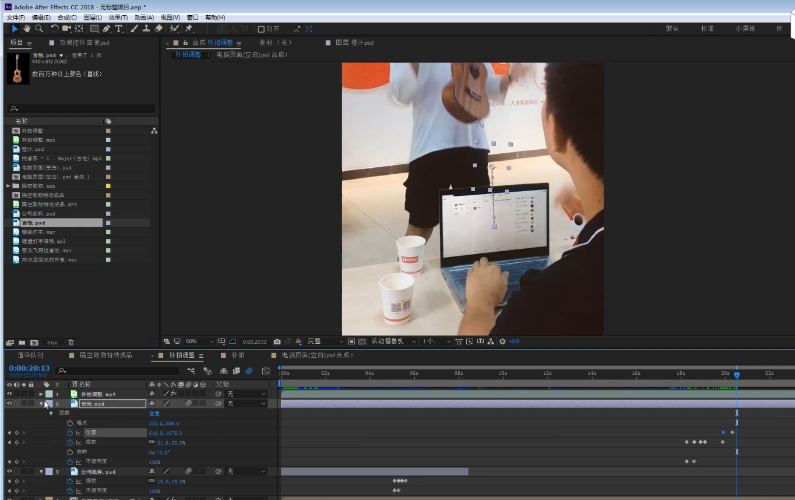
Task: Select the Rectangle shape tool
Action: 94,29
